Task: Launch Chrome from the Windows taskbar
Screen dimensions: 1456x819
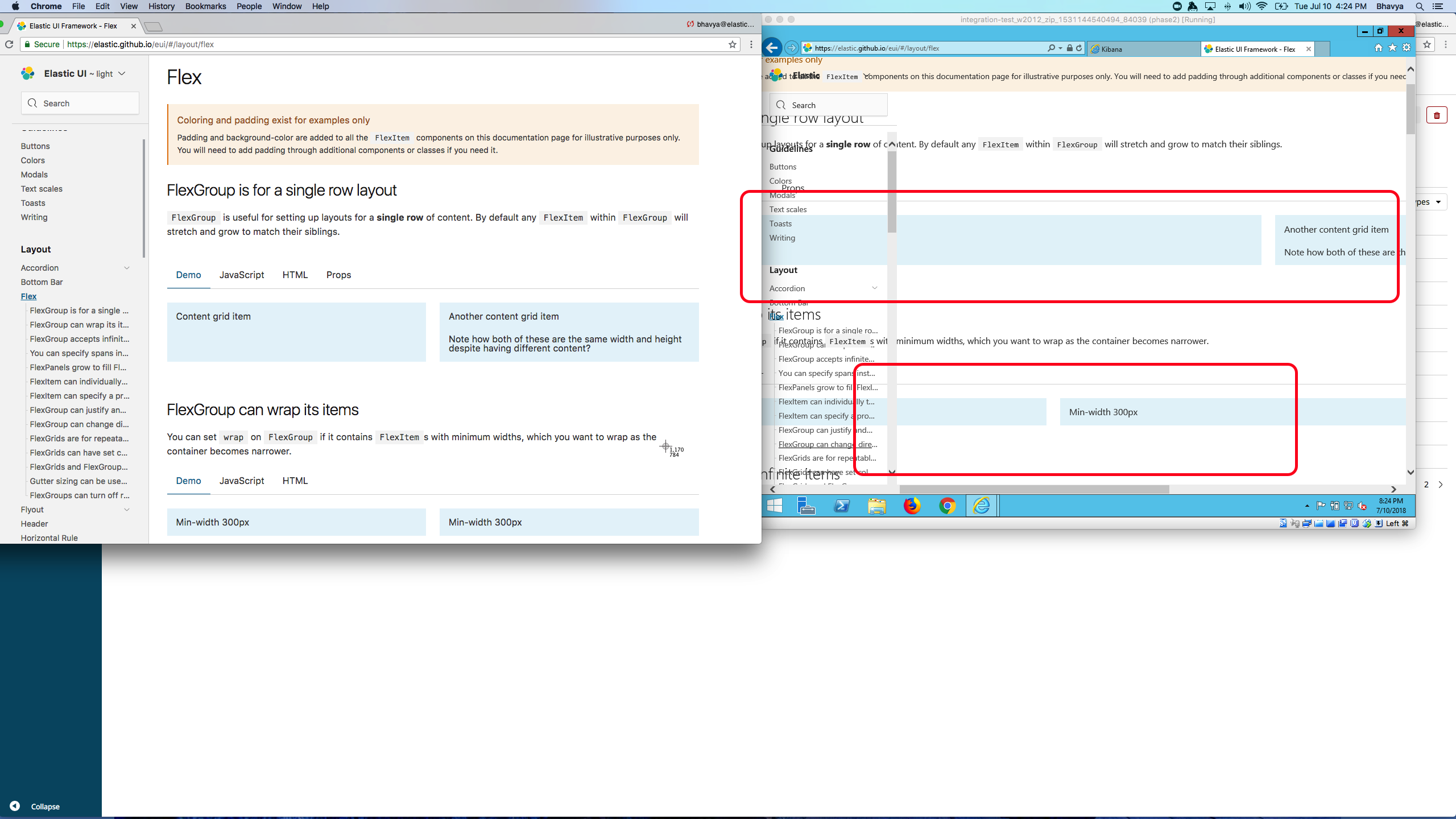Action: tap(946, 506)
